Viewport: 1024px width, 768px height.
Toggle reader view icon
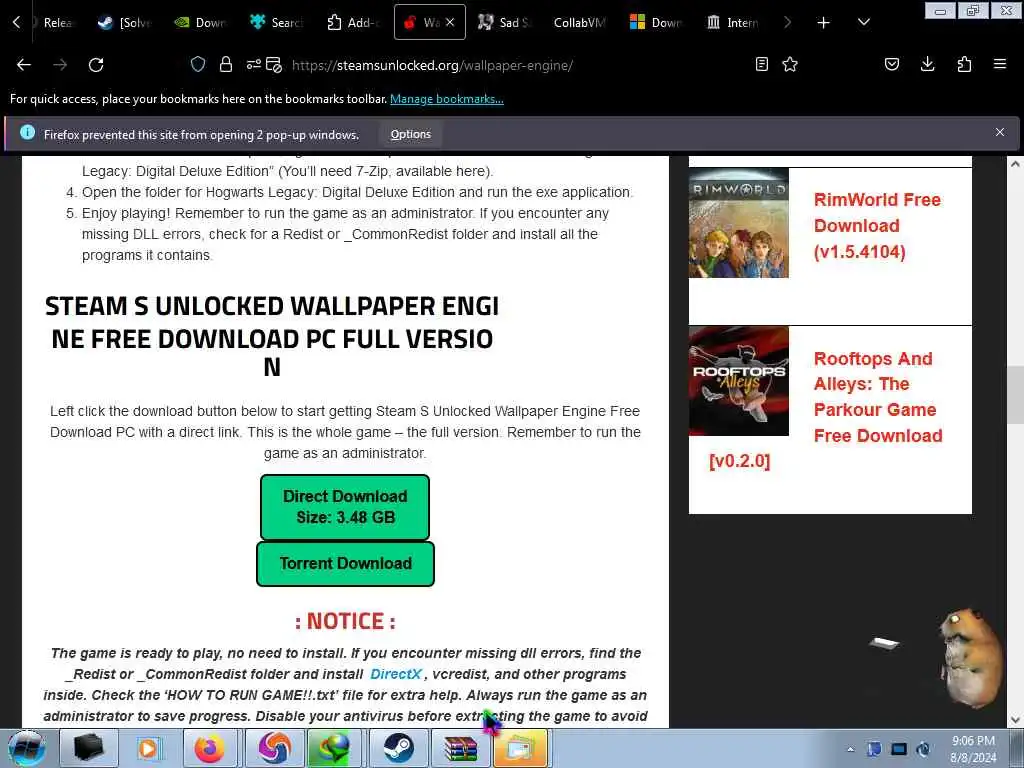pos(761,64)
